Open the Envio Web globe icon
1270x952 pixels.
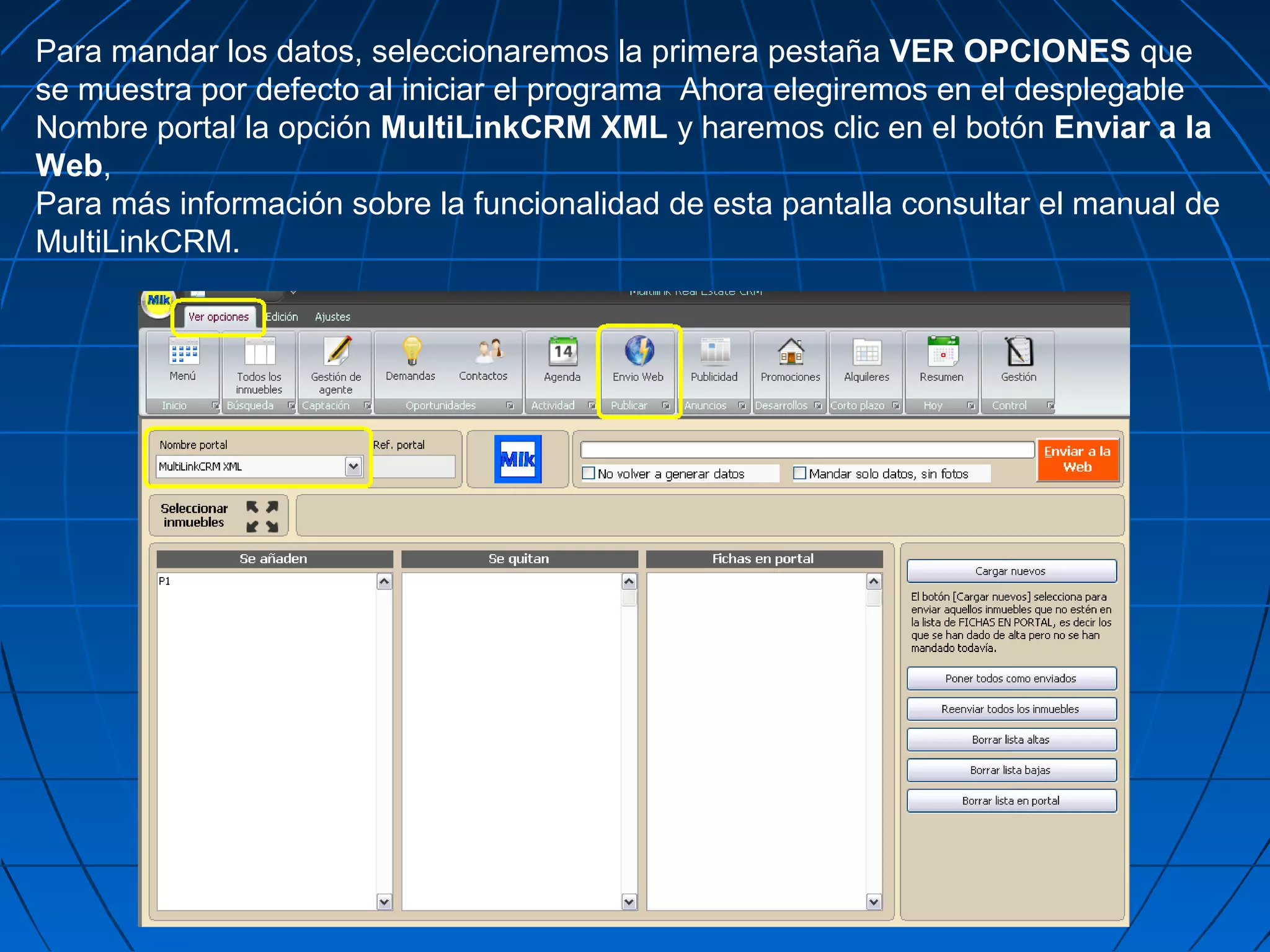[639, 351]
